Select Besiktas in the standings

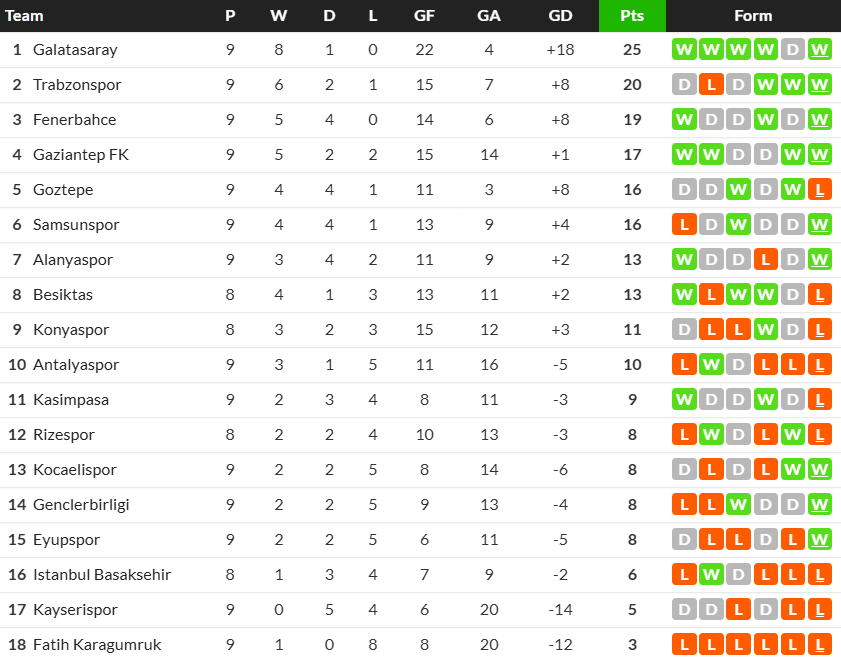(x=63, y=295)
